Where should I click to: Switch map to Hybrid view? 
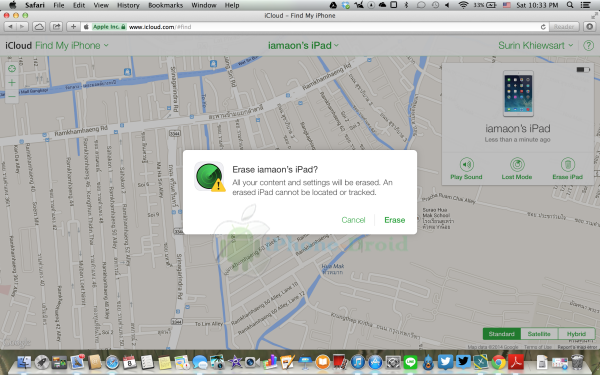point(576,334)
